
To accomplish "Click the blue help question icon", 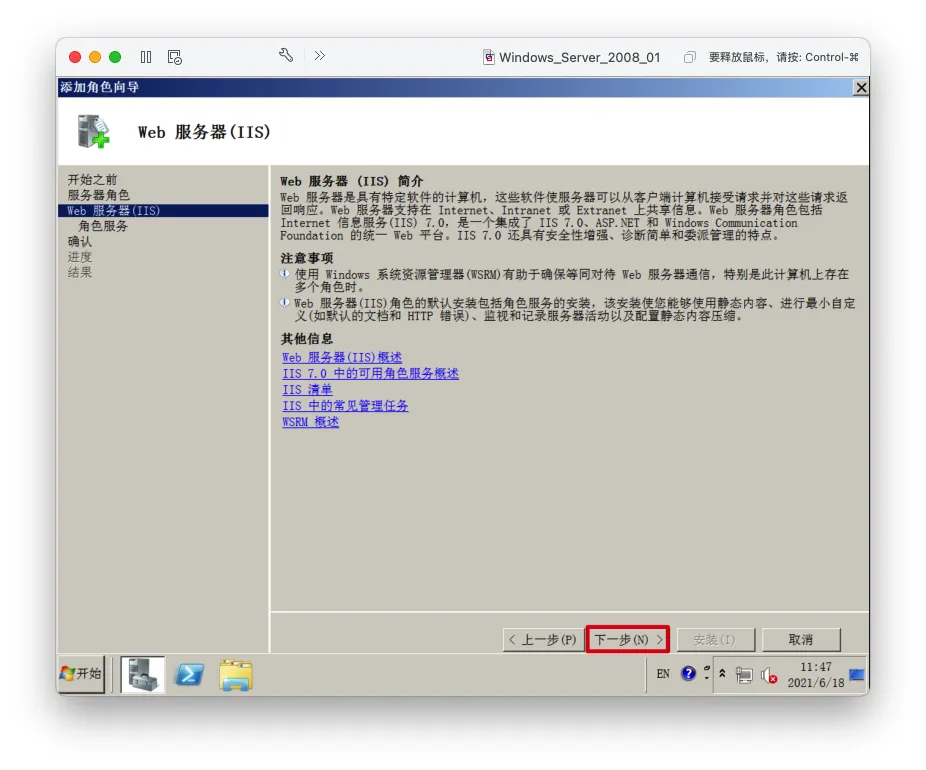I will pyautogui.click(x=688, y=673).
